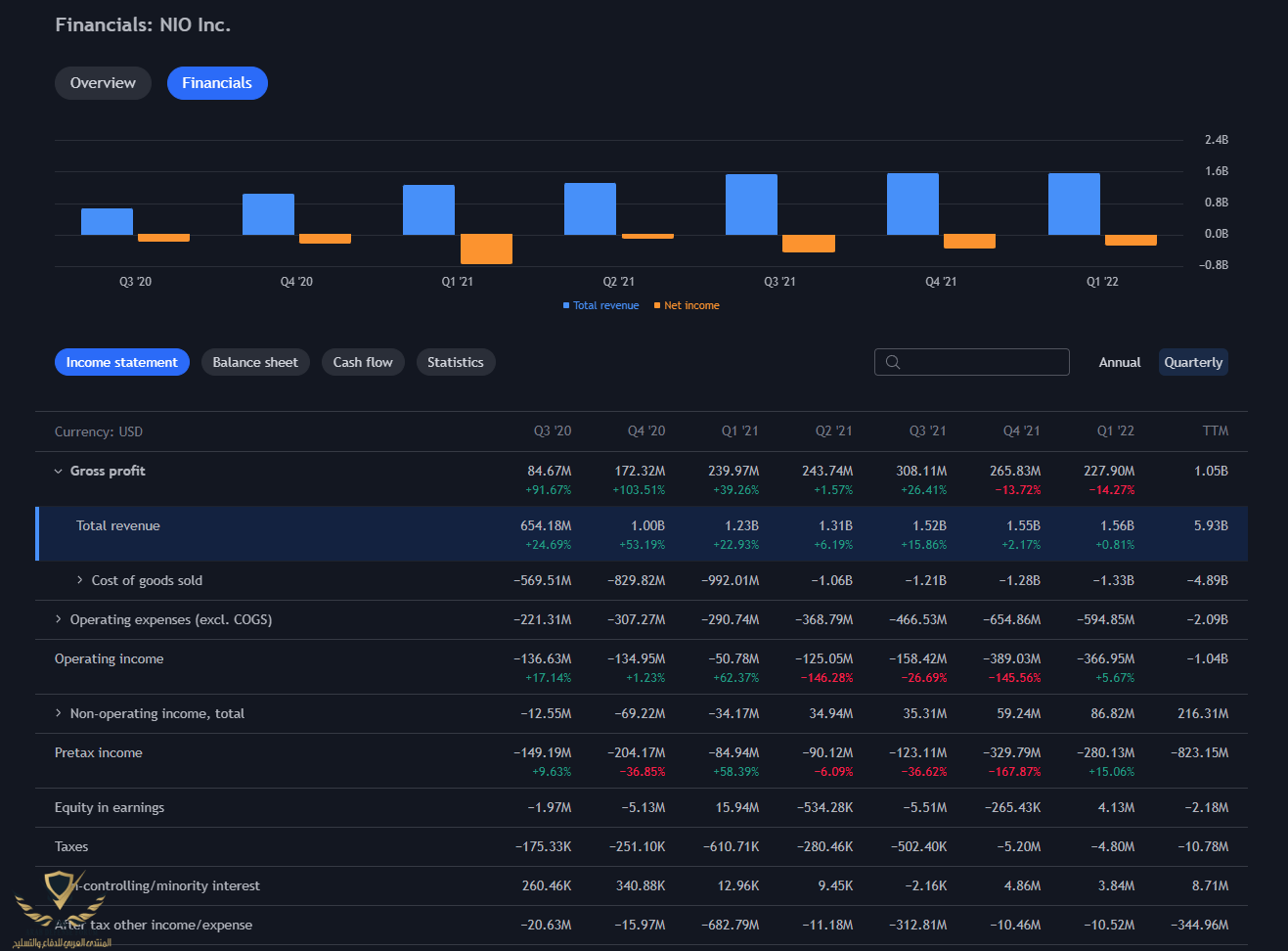
Task: Switch to Cash flow section
Action: [363, 362]
